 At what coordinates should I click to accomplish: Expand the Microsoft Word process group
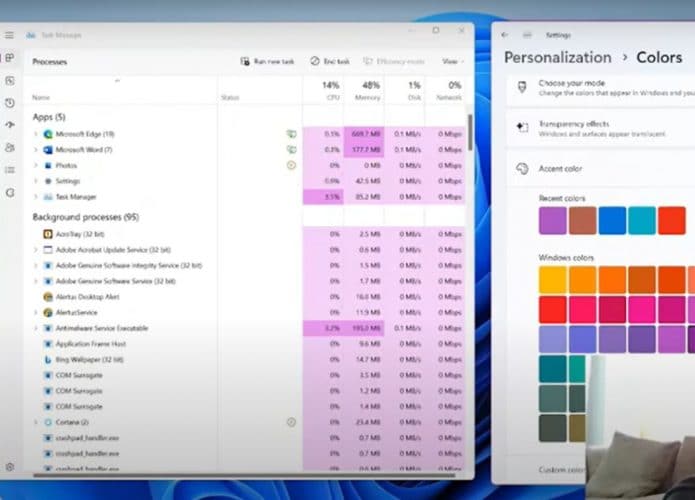(36, 150)
